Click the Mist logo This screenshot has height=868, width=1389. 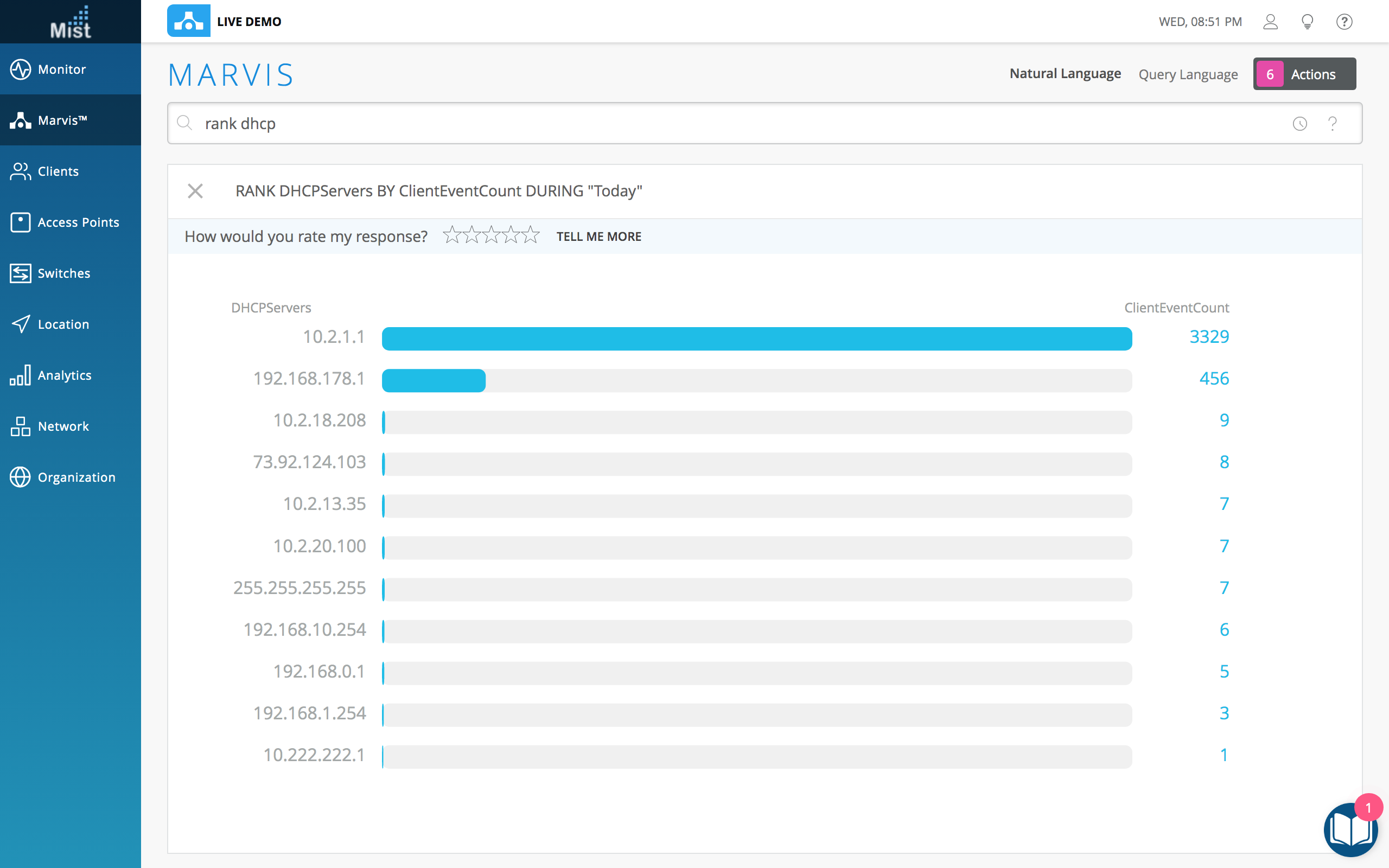(x=70, y=22)
